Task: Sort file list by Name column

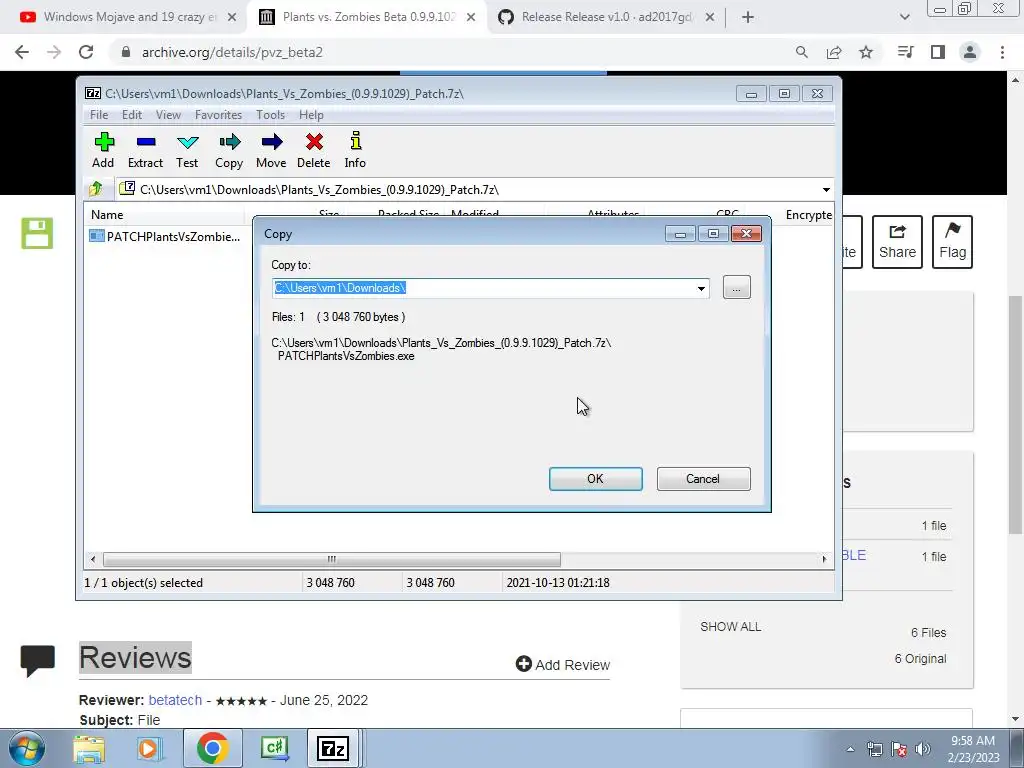Action: (165, 215)
